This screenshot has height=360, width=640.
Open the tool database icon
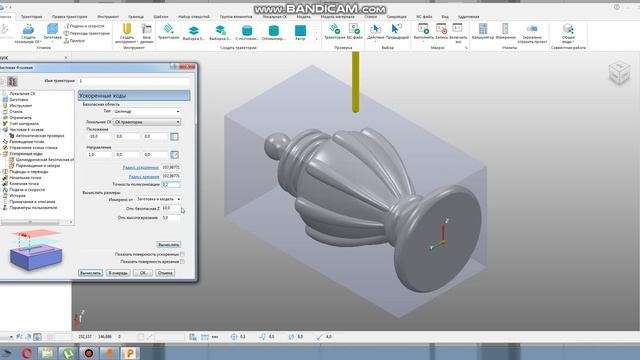pos(146,29)
